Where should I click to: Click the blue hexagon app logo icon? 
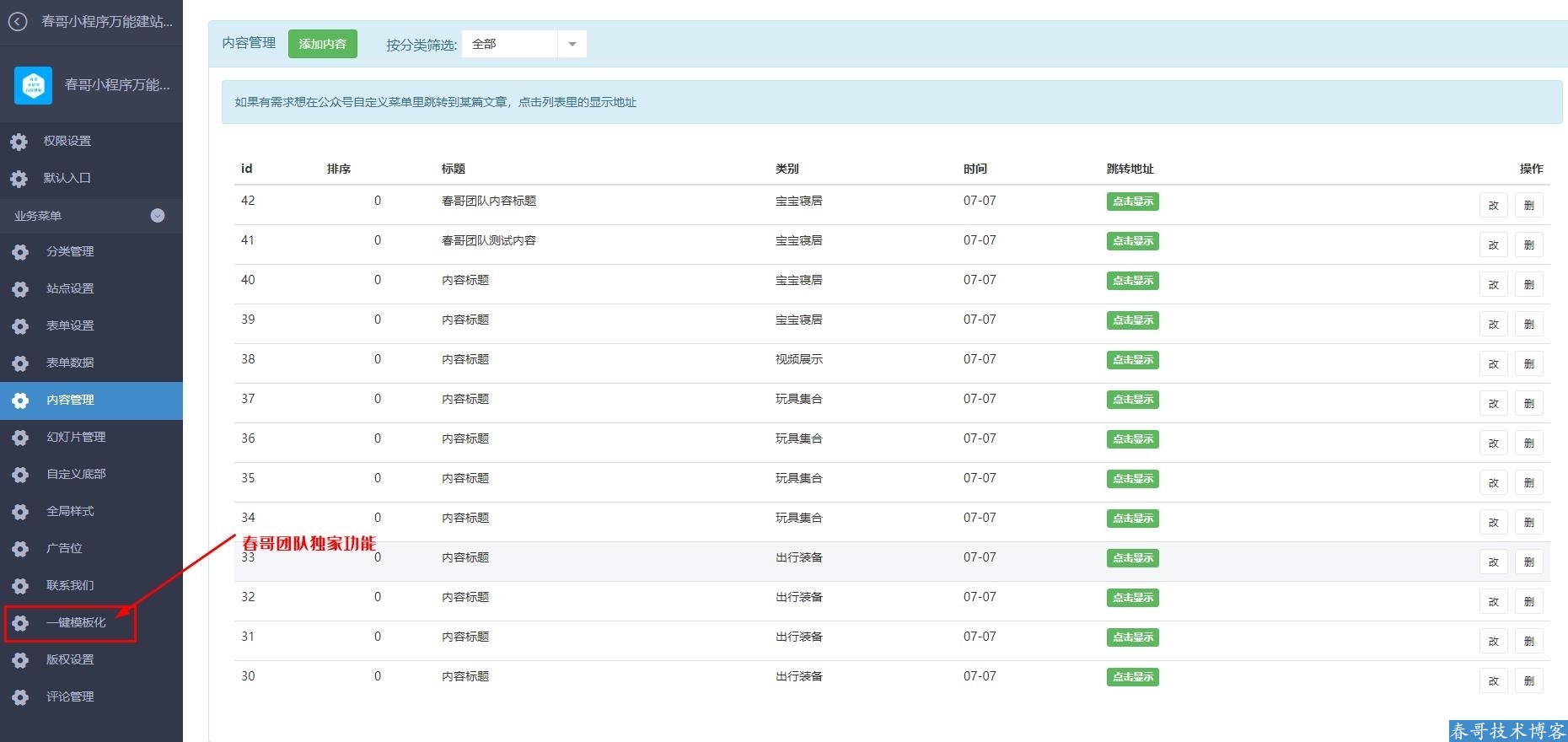tap(34, 85)
